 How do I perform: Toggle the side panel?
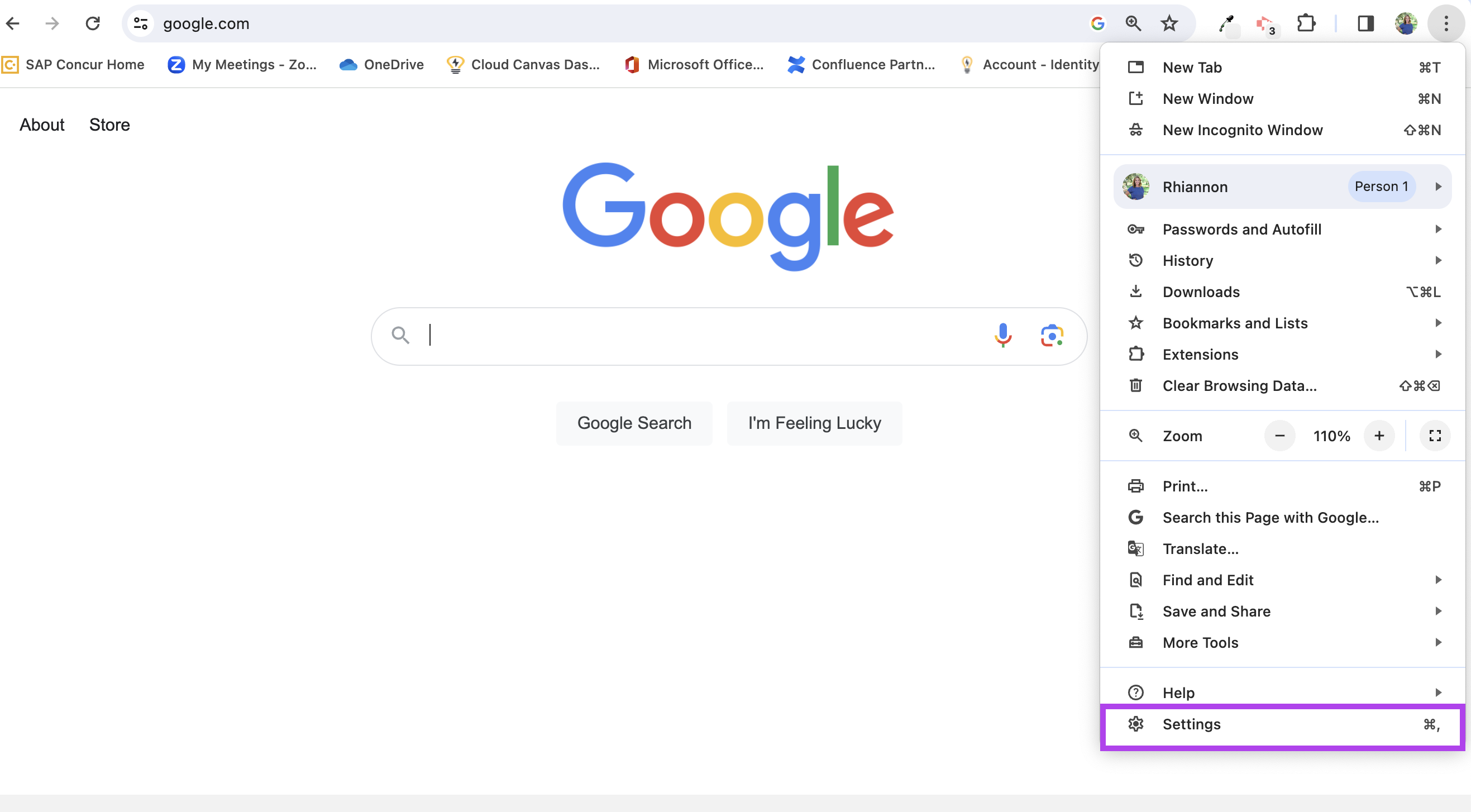[1365, 23]
